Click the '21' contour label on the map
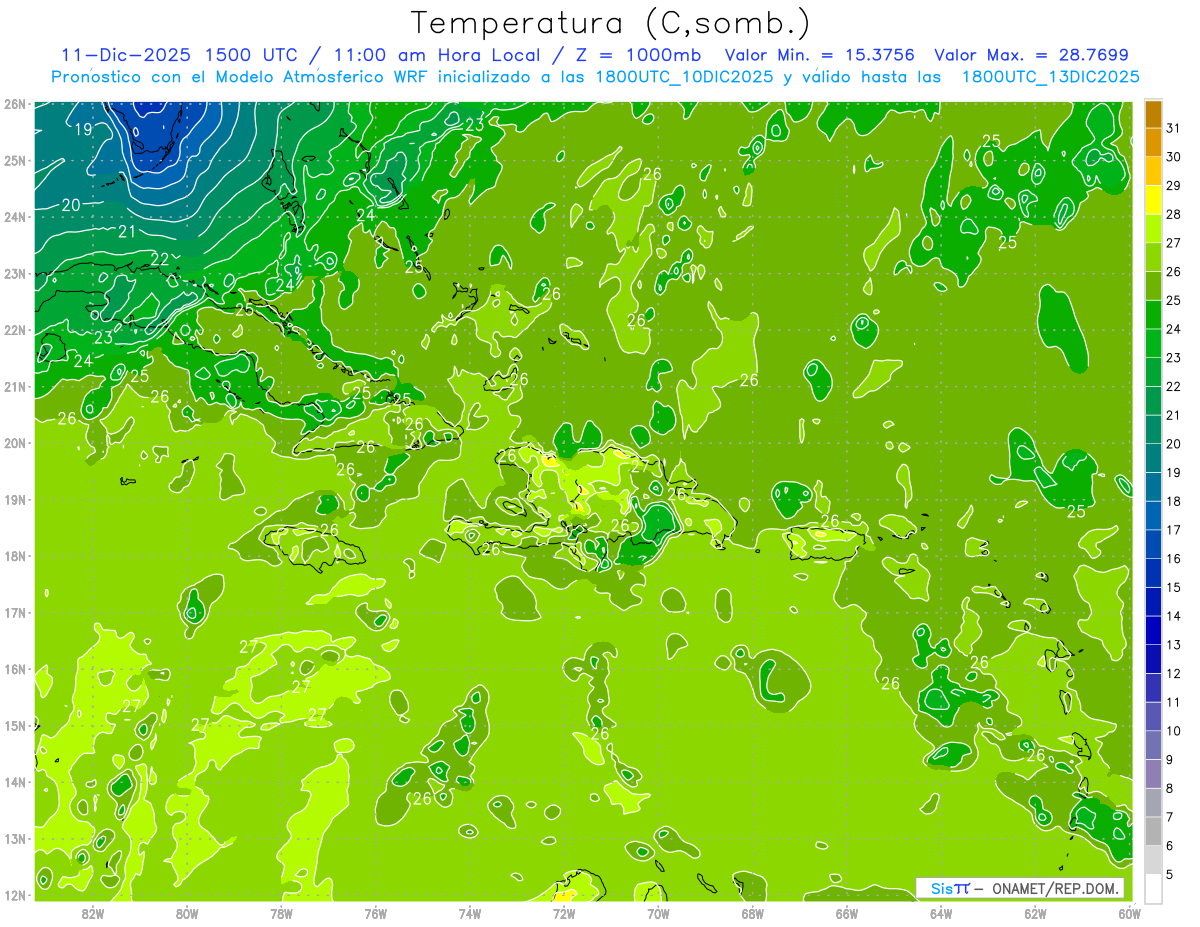 coord(127,232)
